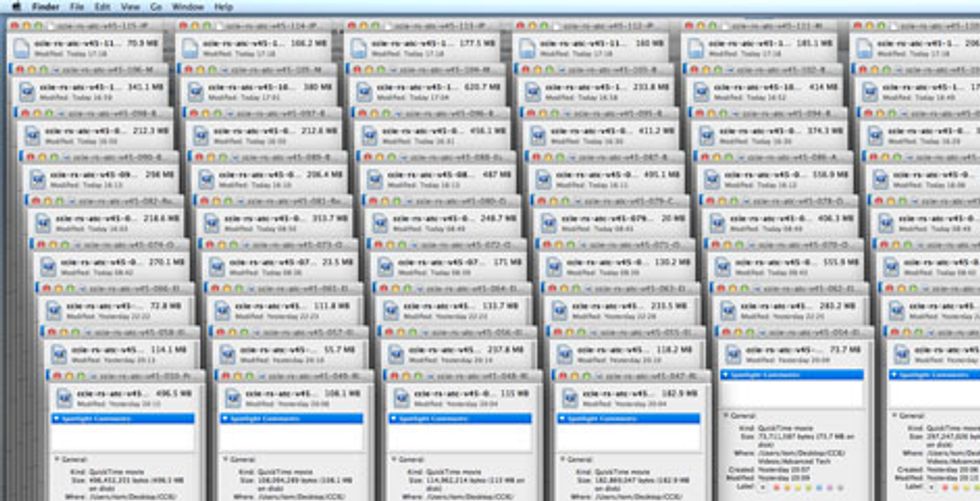The width and height of the screenshot is (980, 501).
Task: Click the QuickTime file icon beside 341.1 MB
Action: [28, 92]
